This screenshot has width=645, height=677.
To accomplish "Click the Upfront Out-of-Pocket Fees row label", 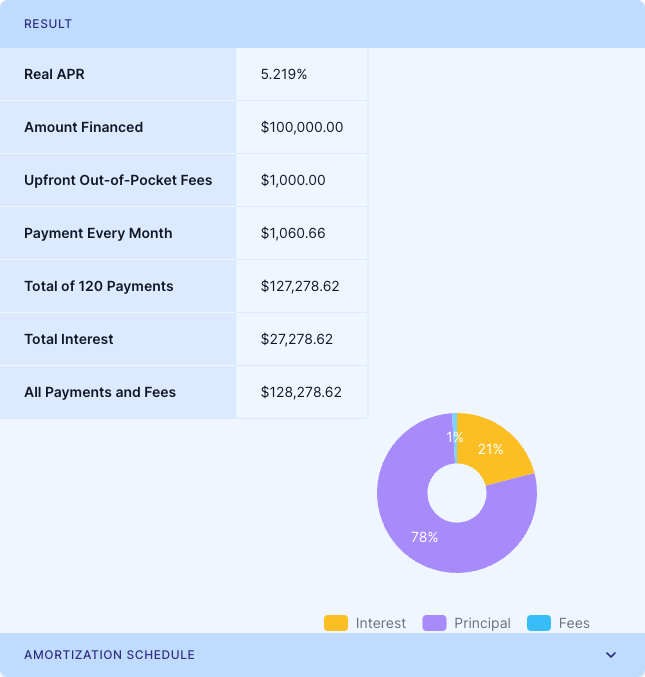I will (x=118, y=180).
